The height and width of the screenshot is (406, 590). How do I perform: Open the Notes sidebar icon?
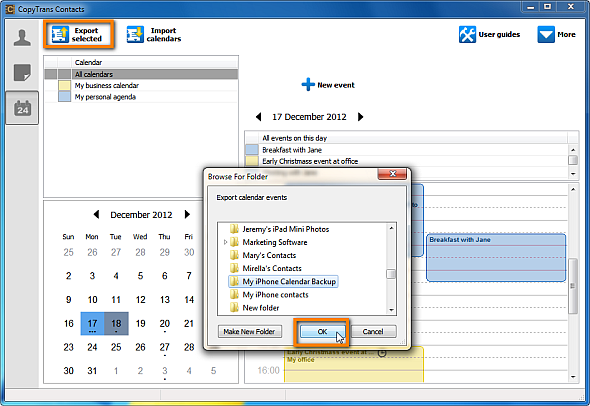pos(22,72)
